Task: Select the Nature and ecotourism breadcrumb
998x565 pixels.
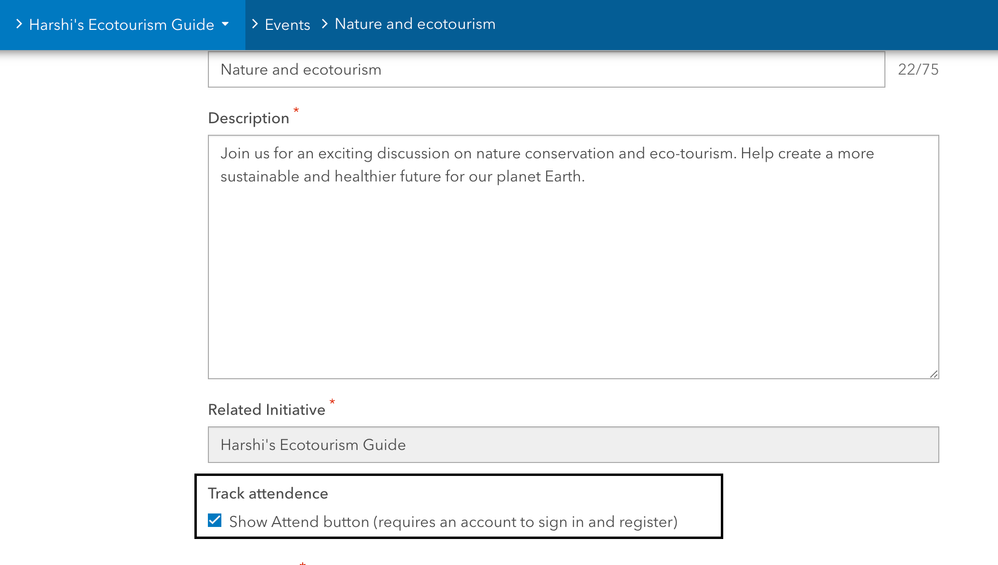Action: (415, 24)
